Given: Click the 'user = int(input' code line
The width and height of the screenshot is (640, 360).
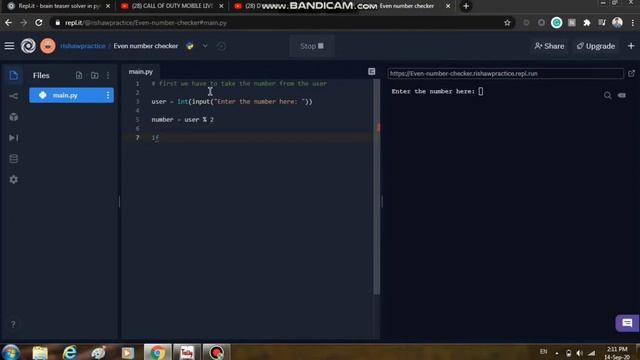Looking at the screenshot, I should coord(232,102).
